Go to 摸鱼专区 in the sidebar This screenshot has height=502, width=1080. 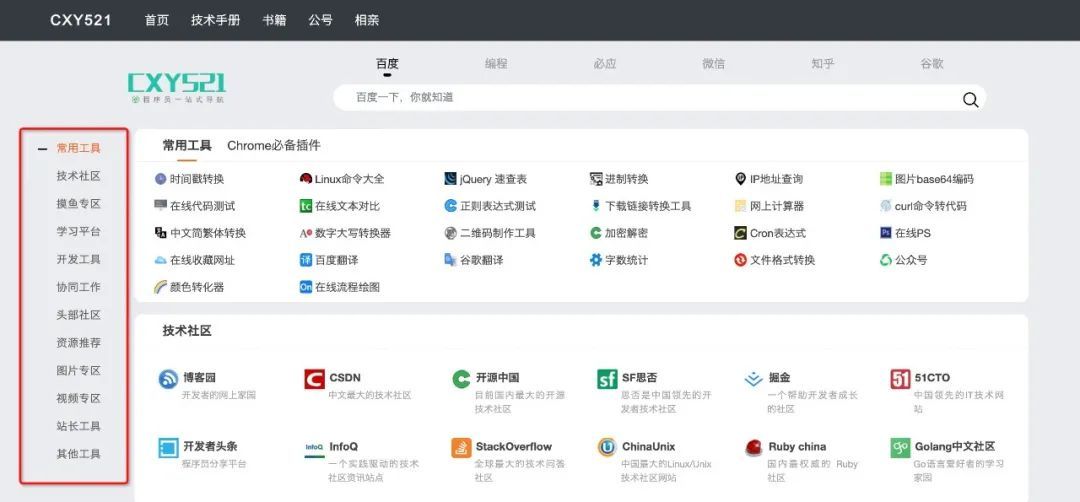79,204
